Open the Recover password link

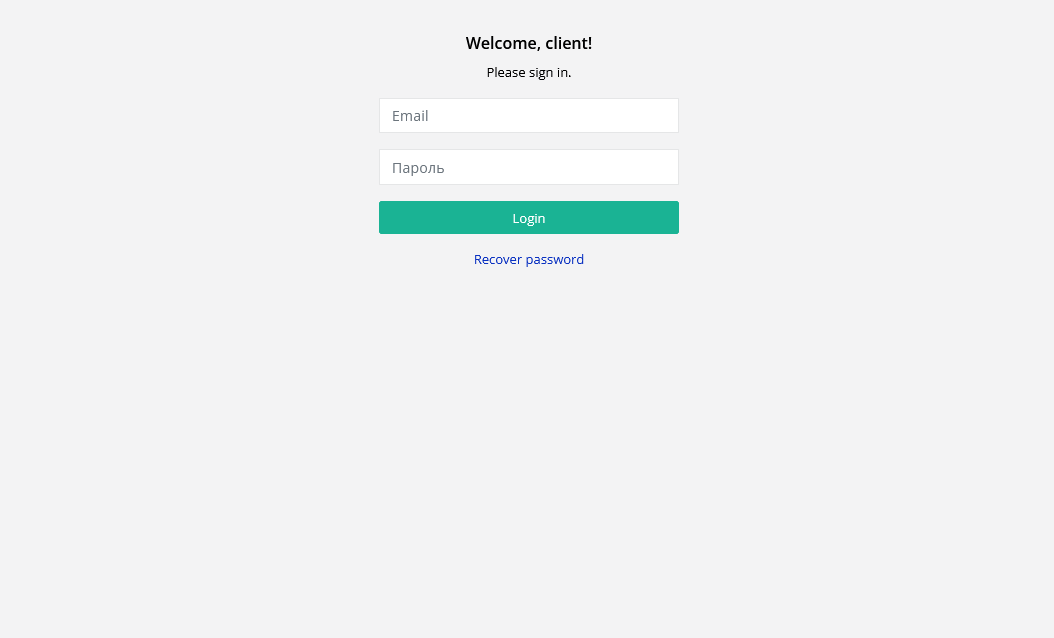(528, 260)
